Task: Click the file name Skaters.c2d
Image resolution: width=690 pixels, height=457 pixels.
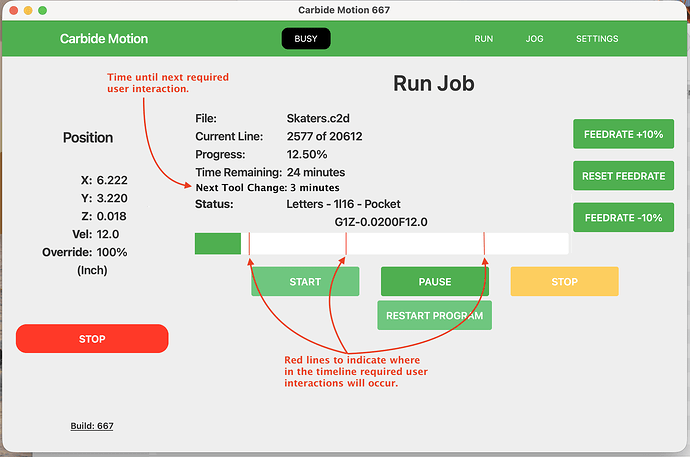Action: point(318,118)
